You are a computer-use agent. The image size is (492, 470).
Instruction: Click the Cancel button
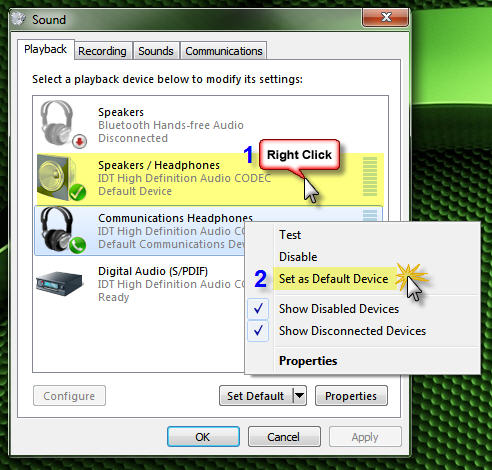[x=284, y=437]
